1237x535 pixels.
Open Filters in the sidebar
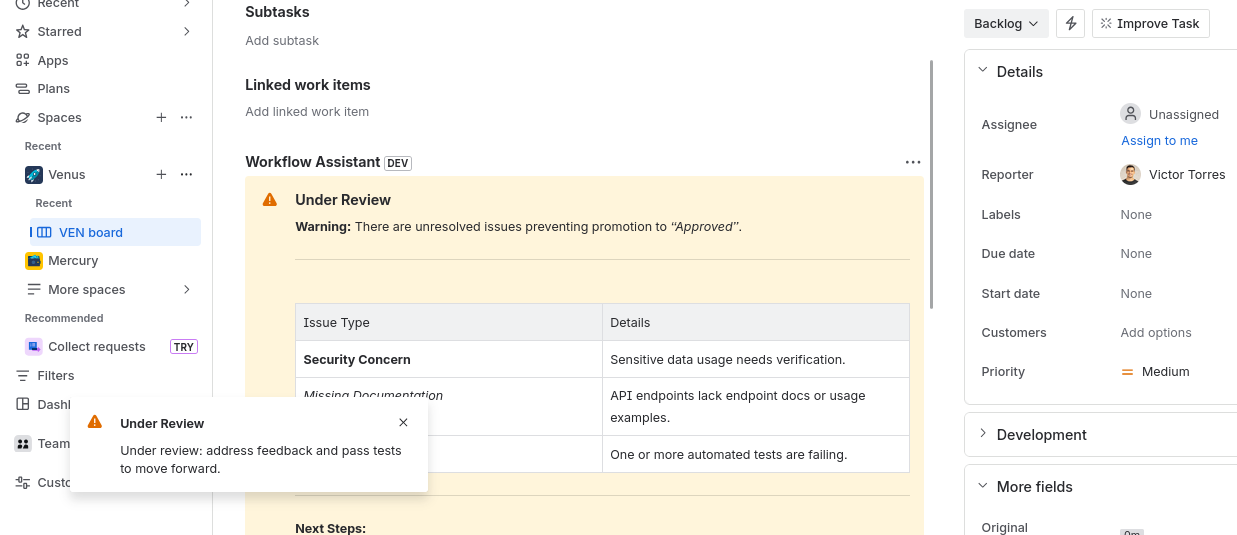[56, 376]
